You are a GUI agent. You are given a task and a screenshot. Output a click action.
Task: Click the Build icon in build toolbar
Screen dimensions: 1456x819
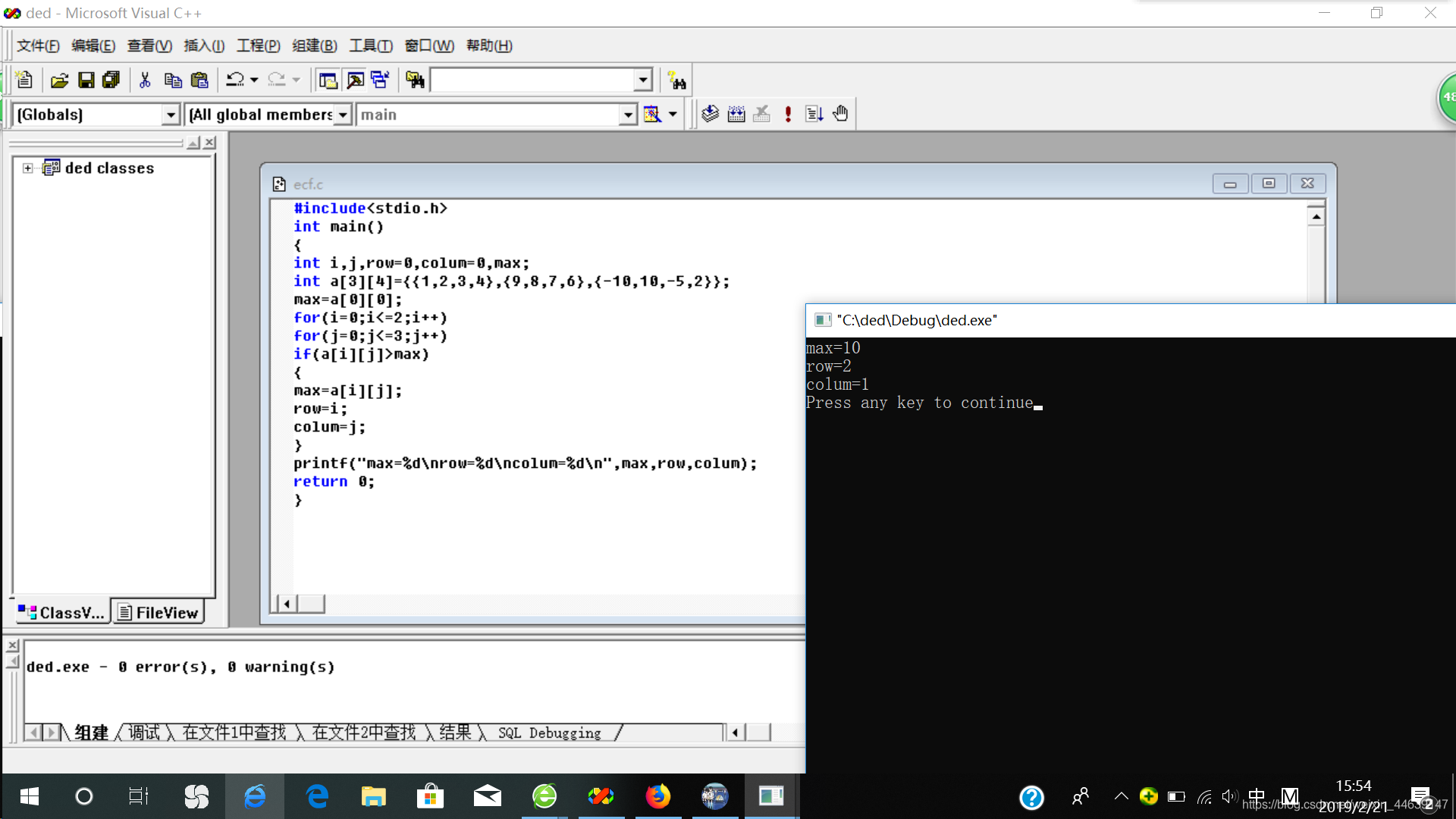coord(736,114)
